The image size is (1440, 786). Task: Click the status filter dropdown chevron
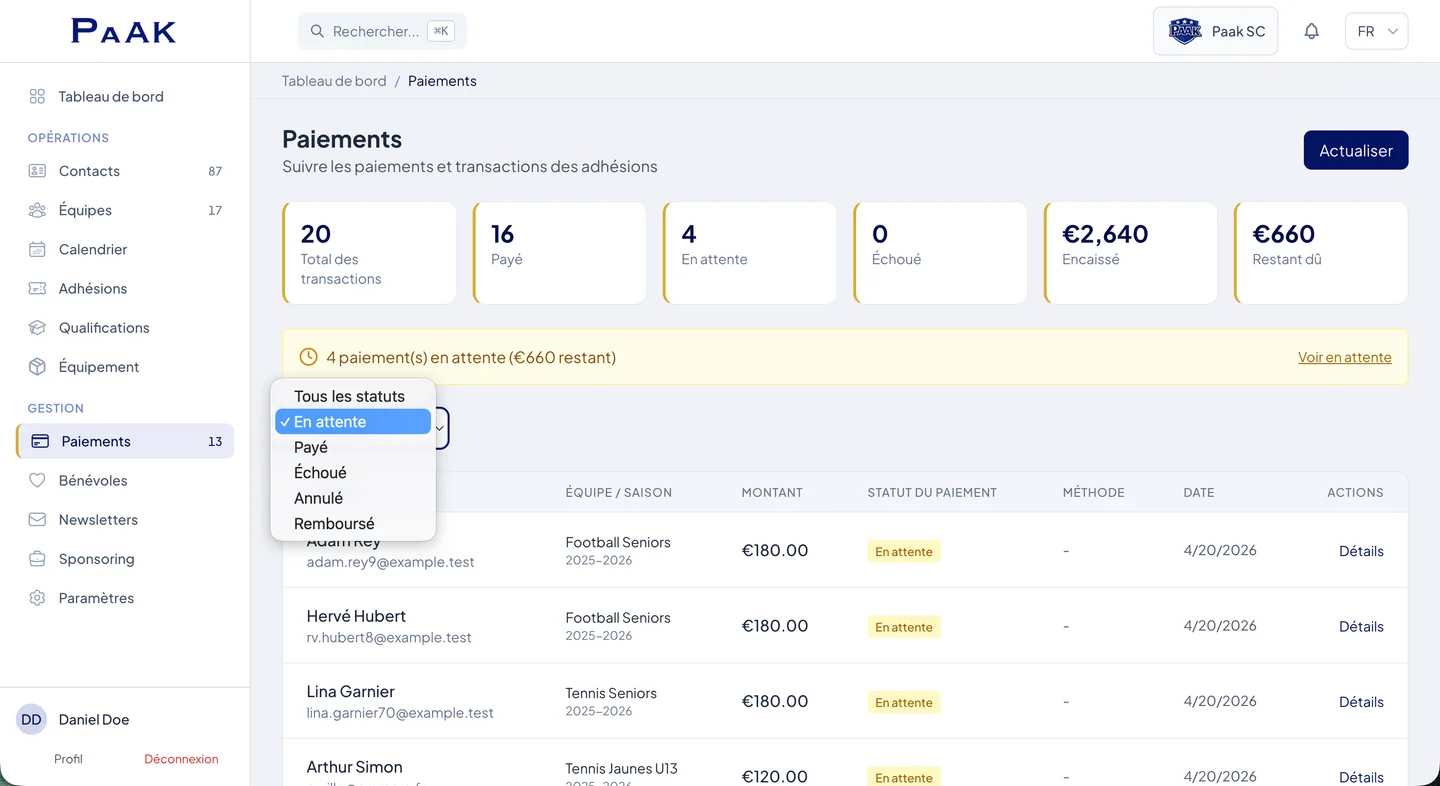tap(439, 428)
